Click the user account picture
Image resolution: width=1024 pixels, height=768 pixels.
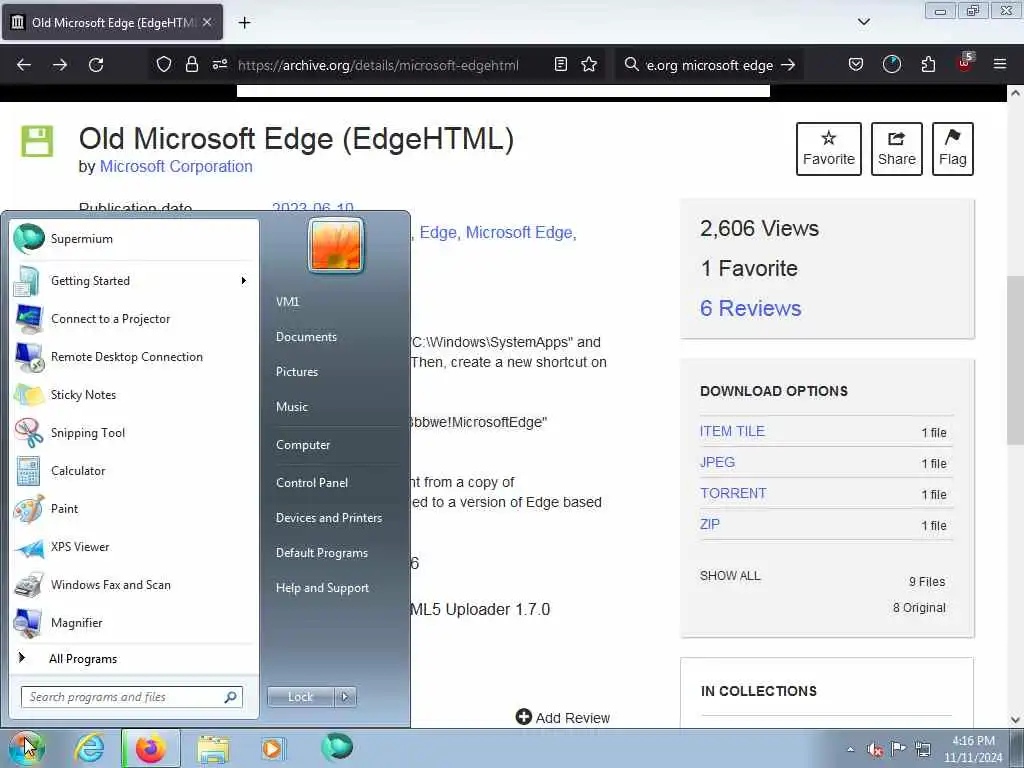336,246
